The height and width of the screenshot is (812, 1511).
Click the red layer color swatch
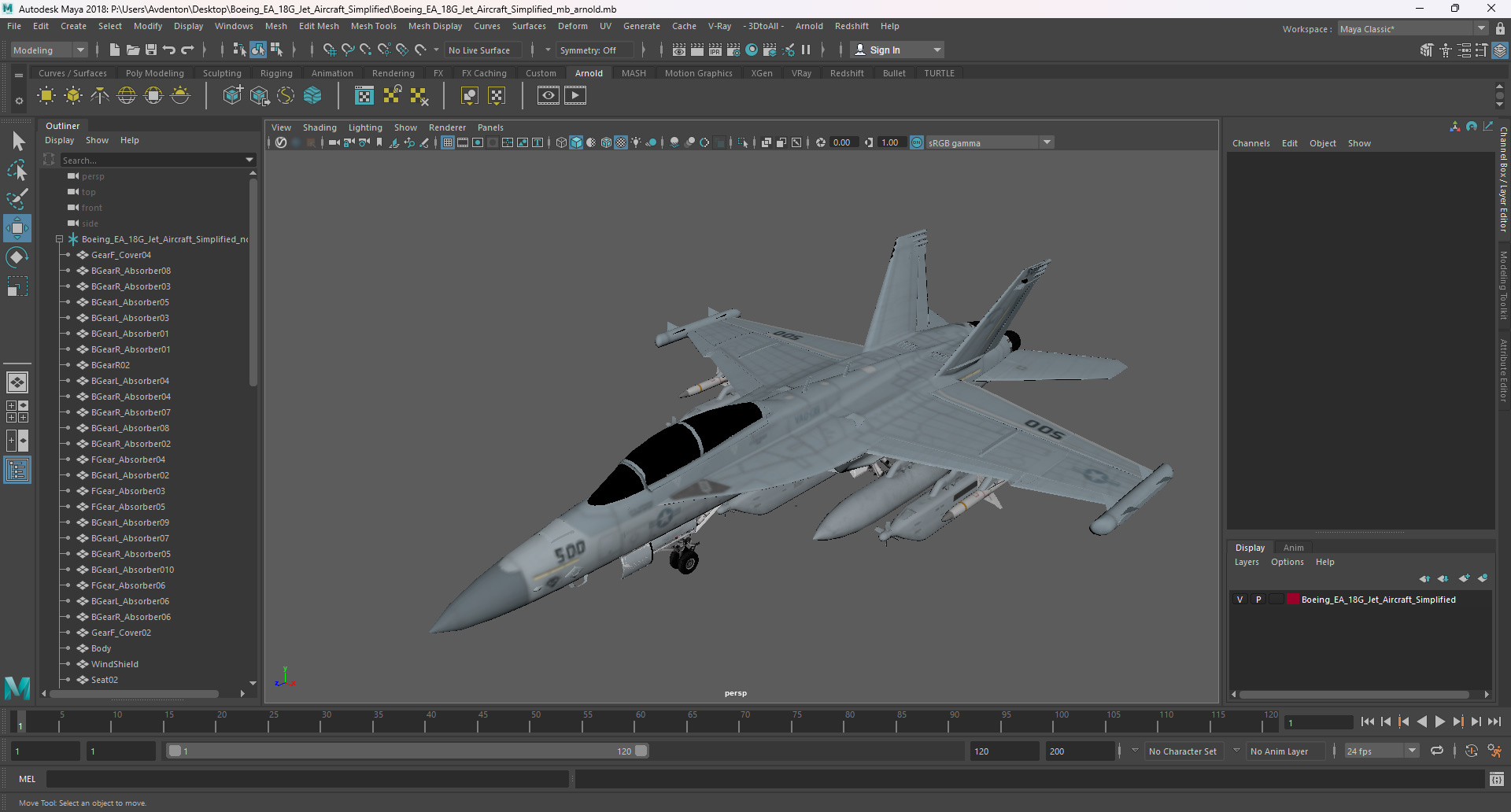[1293, 600]
